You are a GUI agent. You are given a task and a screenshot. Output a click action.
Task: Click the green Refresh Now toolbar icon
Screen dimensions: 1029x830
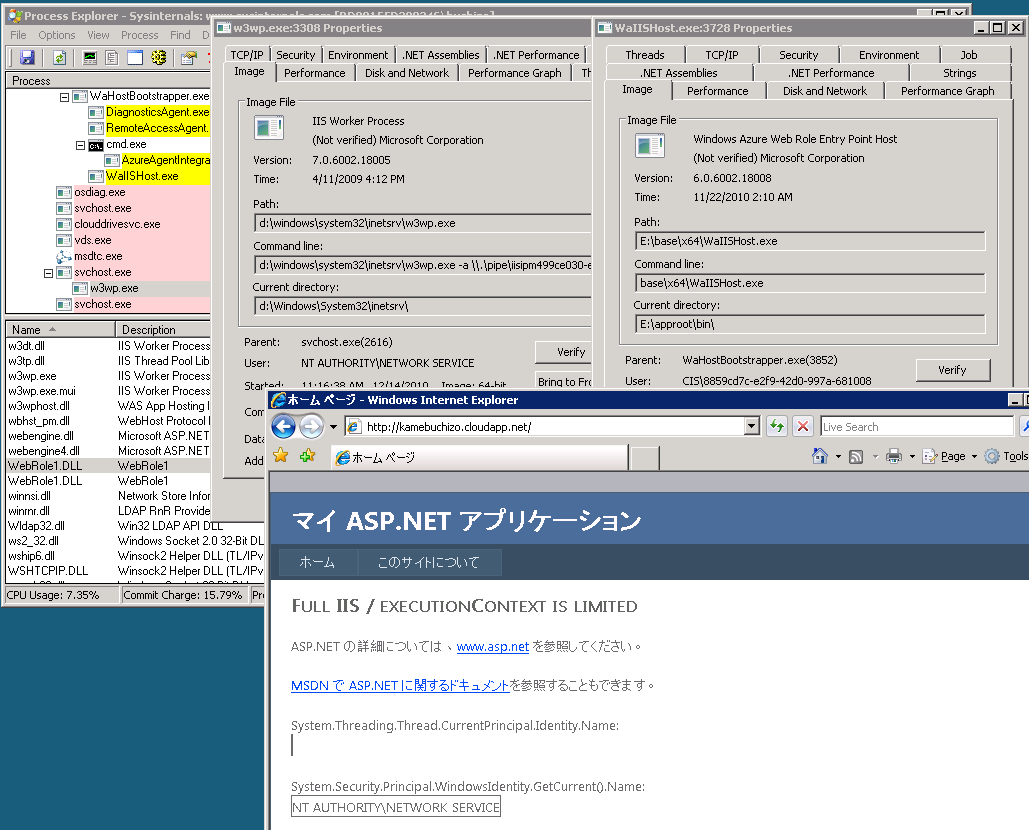pos(59,58)
